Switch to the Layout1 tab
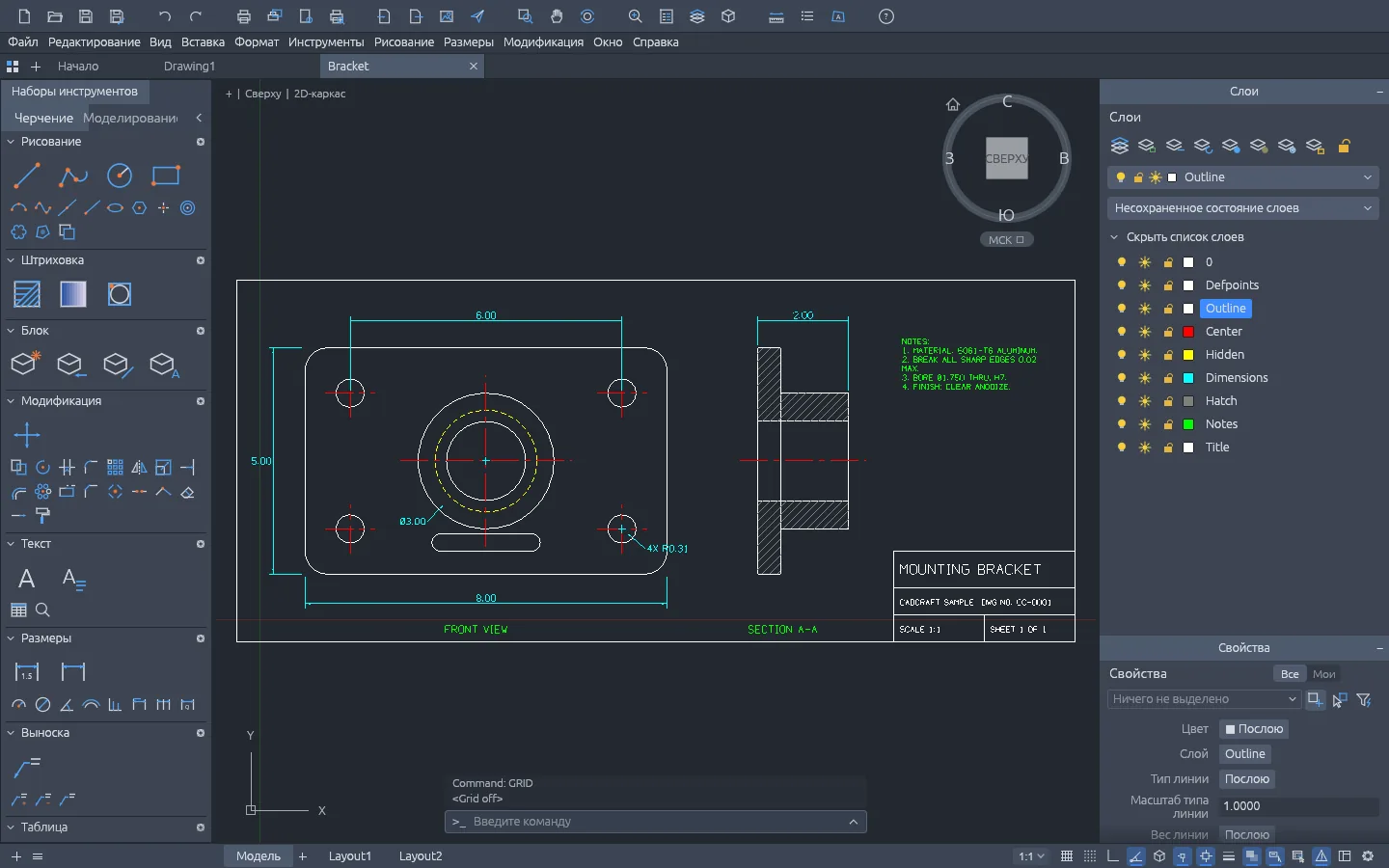This screenshot has width=1389, height=868. click(x=350, y=856)
